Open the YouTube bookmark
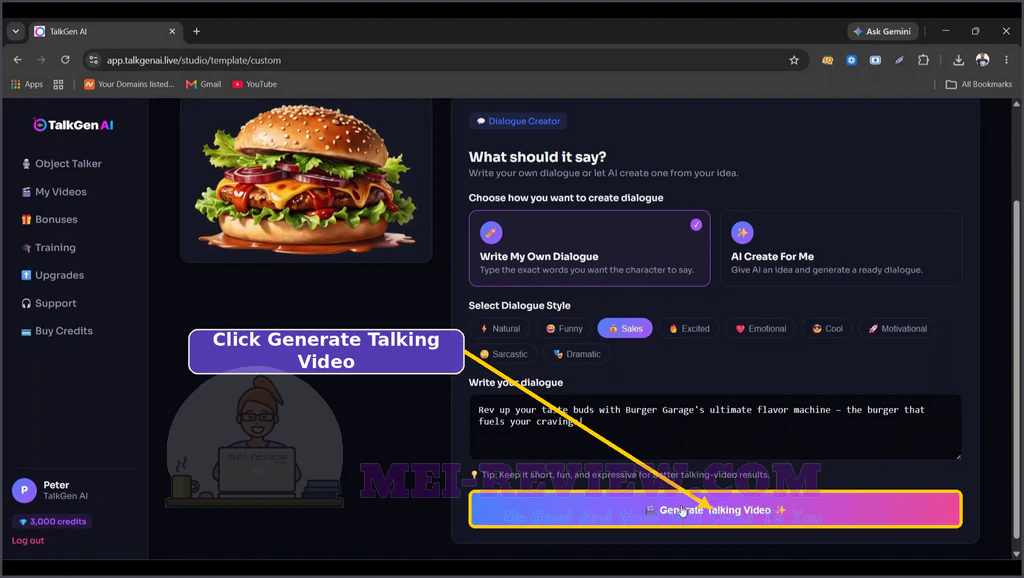The height and width of the screenshot is (578, 1024). tap(255, 84)
